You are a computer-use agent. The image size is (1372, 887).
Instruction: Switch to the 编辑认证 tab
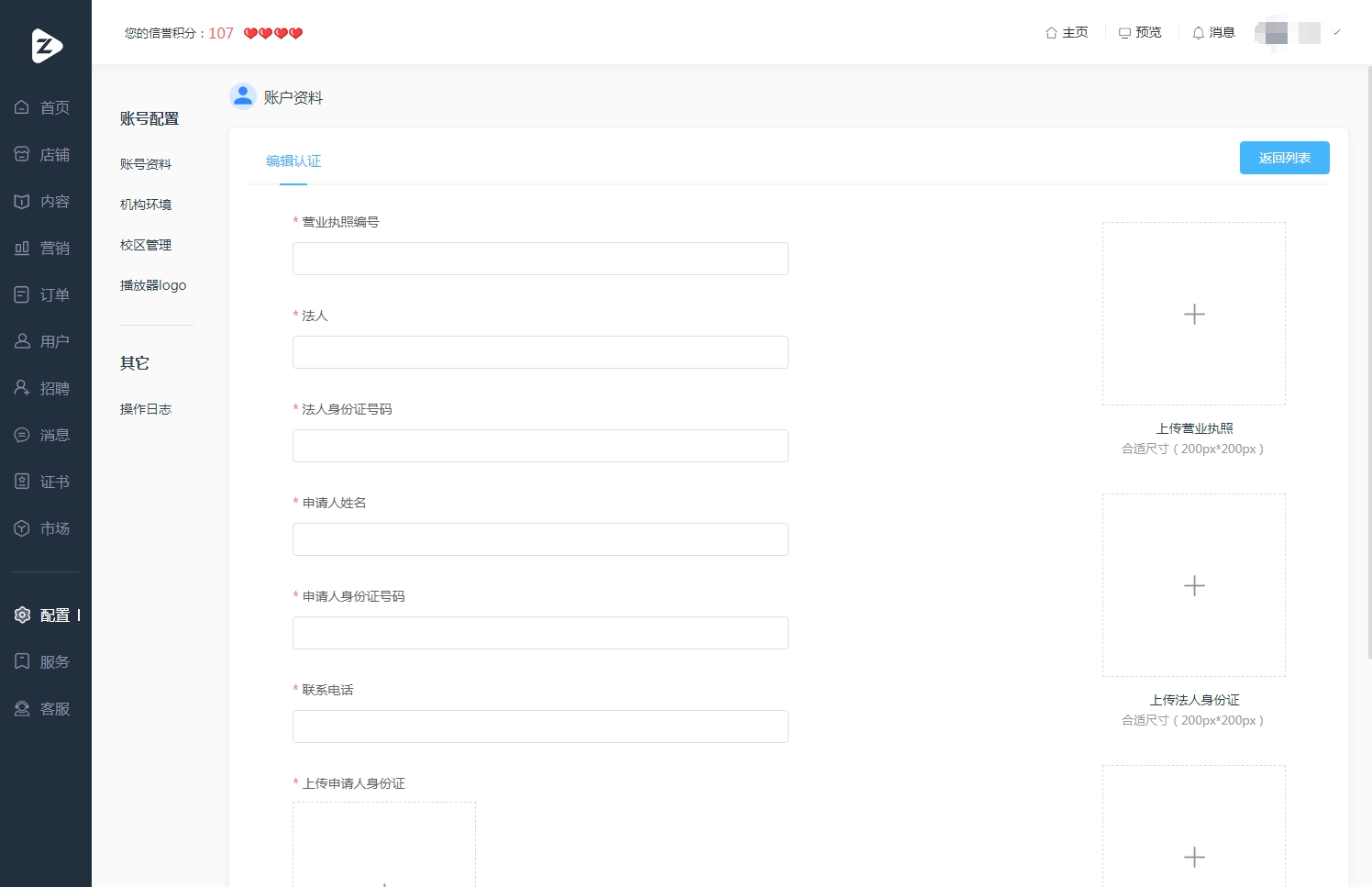pyautogui.click(x=293, y=161)
